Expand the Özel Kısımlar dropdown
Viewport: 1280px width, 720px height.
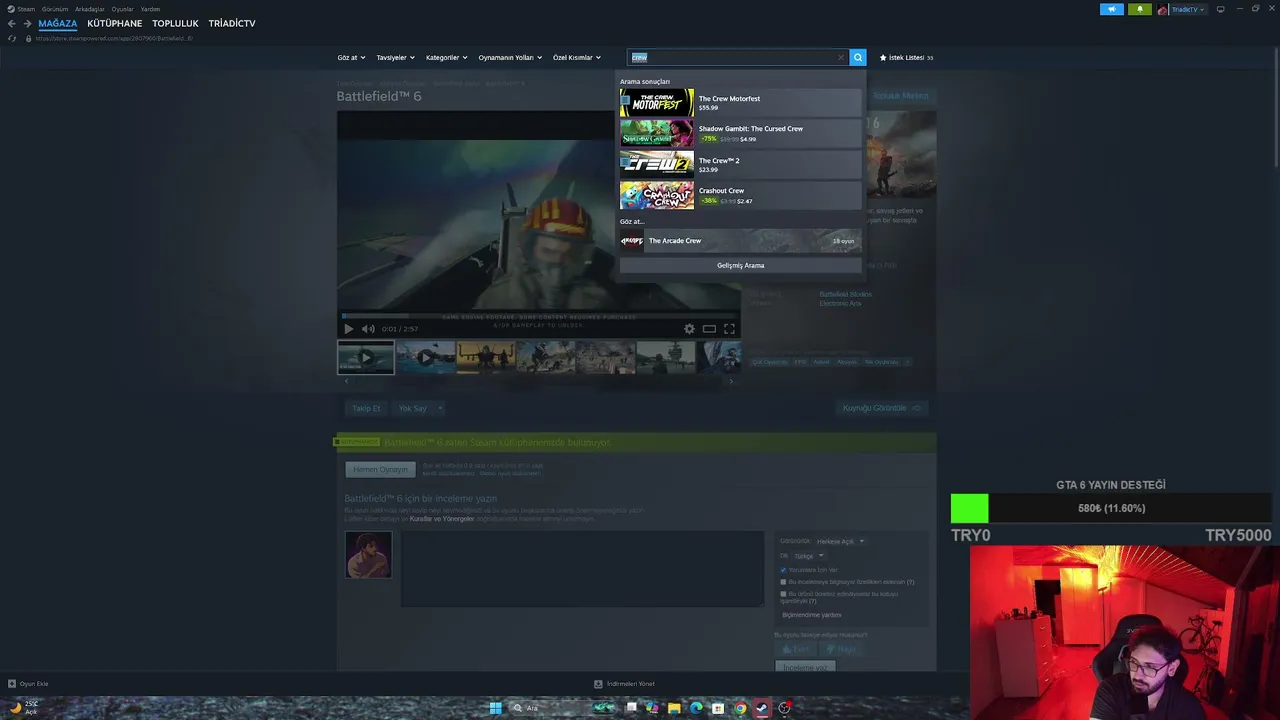[577, 57]
